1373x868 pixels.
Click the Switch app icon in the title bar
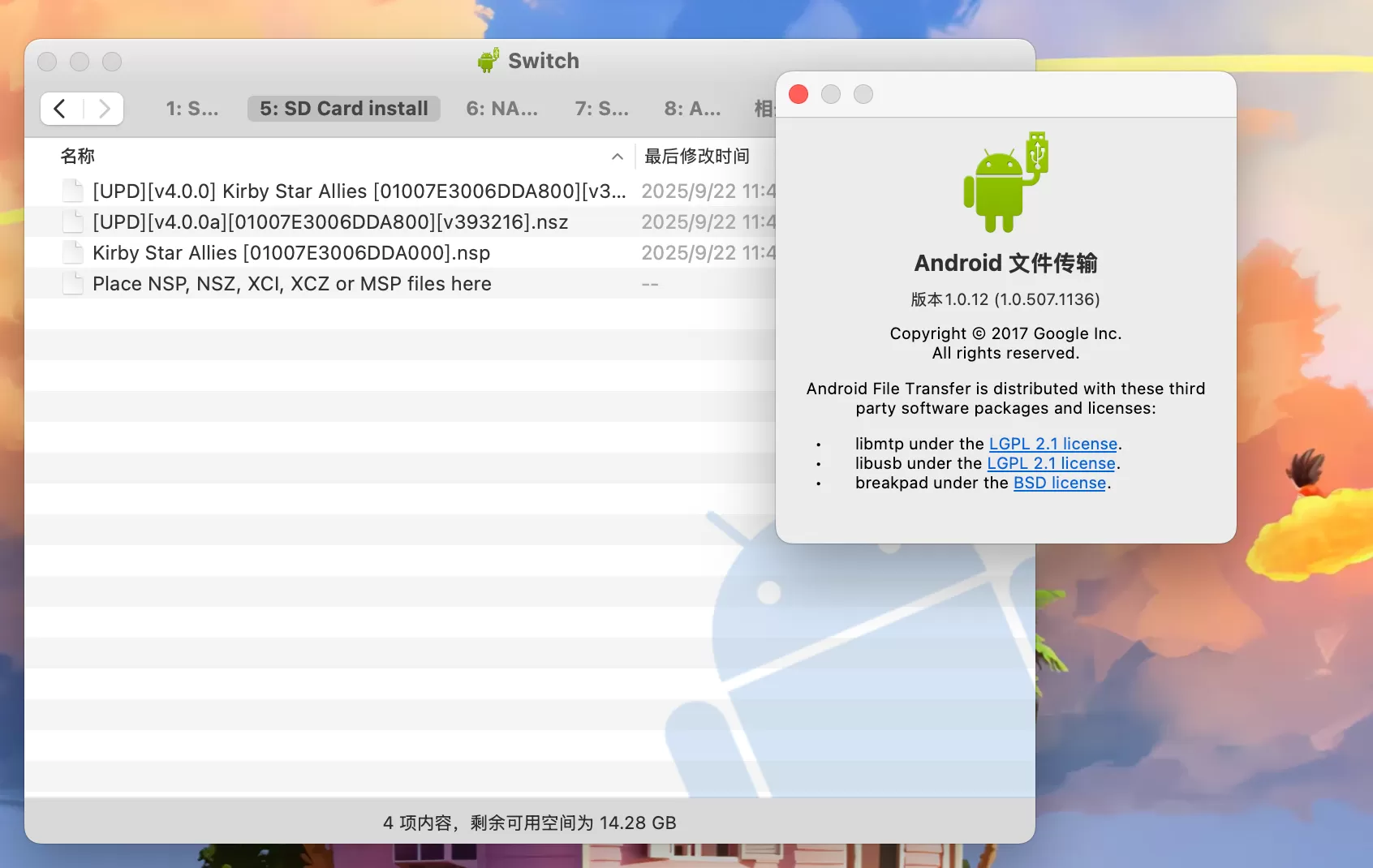point(488,60)
